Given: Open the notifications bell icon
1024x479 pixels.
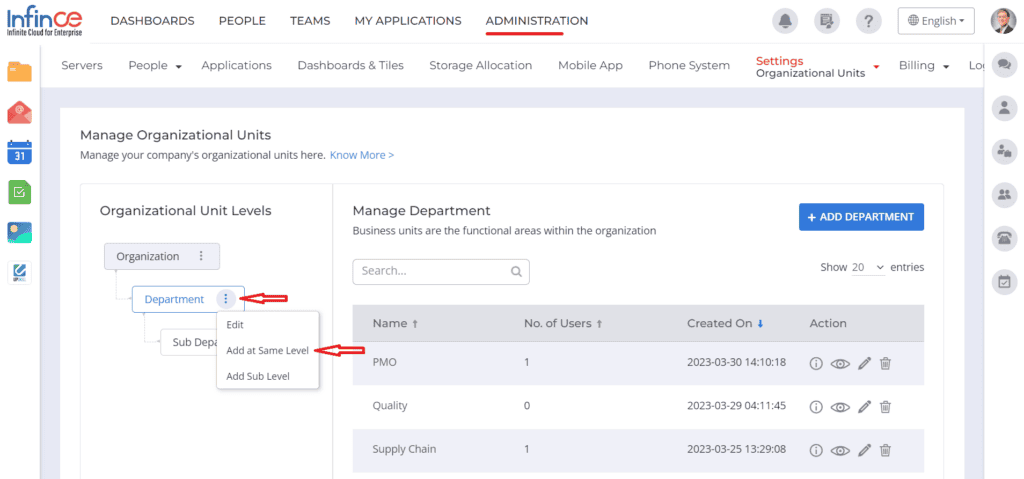Looking at the screenshot, I should pyautogui.click(x=785, y=21).
